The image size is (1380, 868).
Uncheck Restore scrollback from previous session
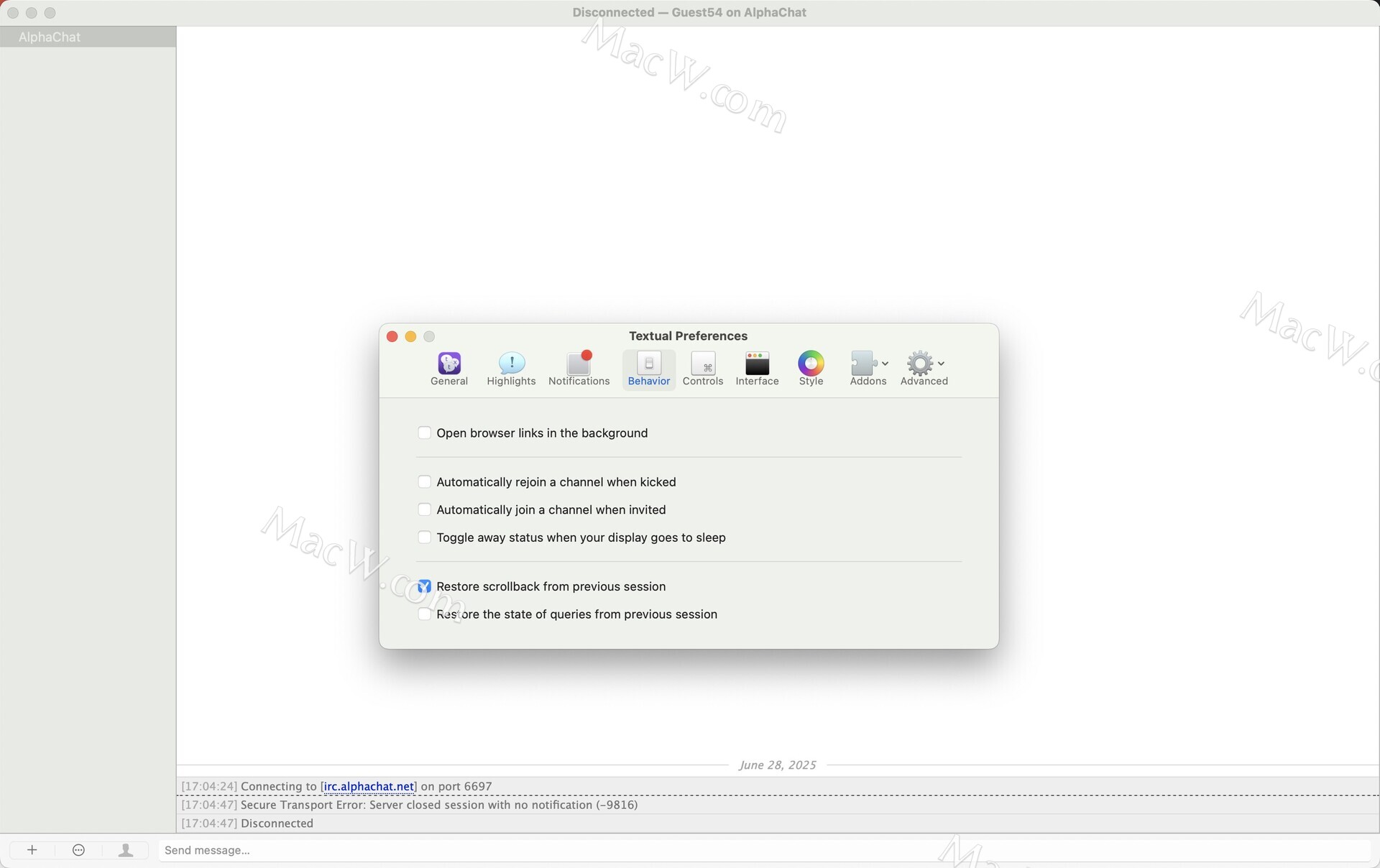424,586
